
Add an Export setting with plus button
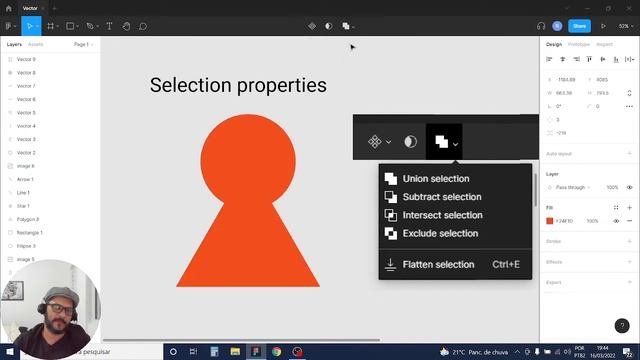[x=629, y=282]
